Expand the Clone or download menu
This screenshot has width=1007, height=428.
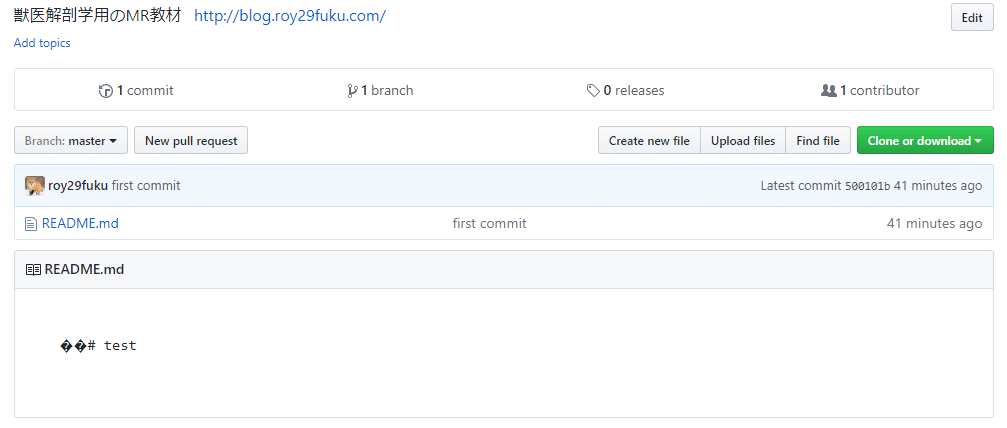(x=925, y=140)
